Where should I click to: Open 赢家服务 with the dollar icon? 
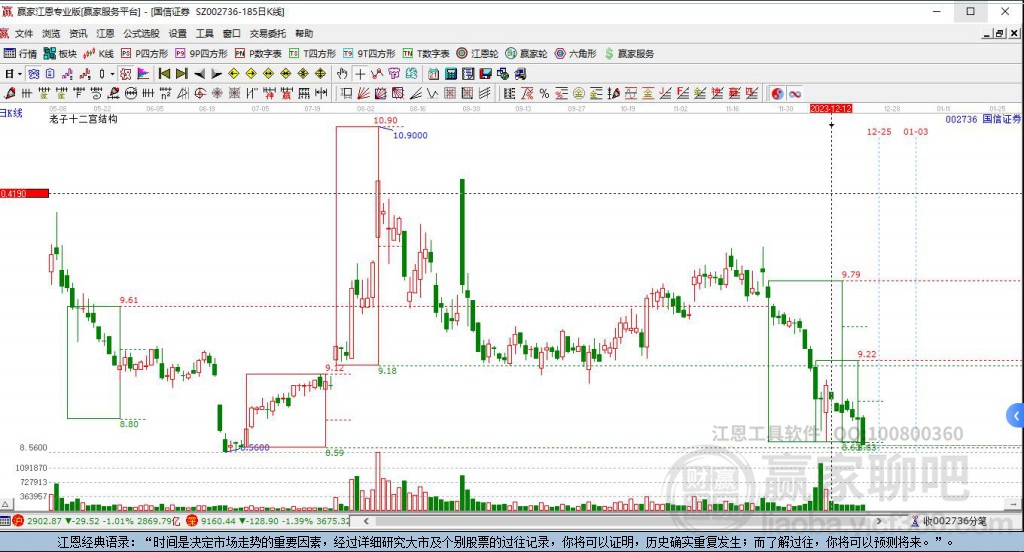629,54
